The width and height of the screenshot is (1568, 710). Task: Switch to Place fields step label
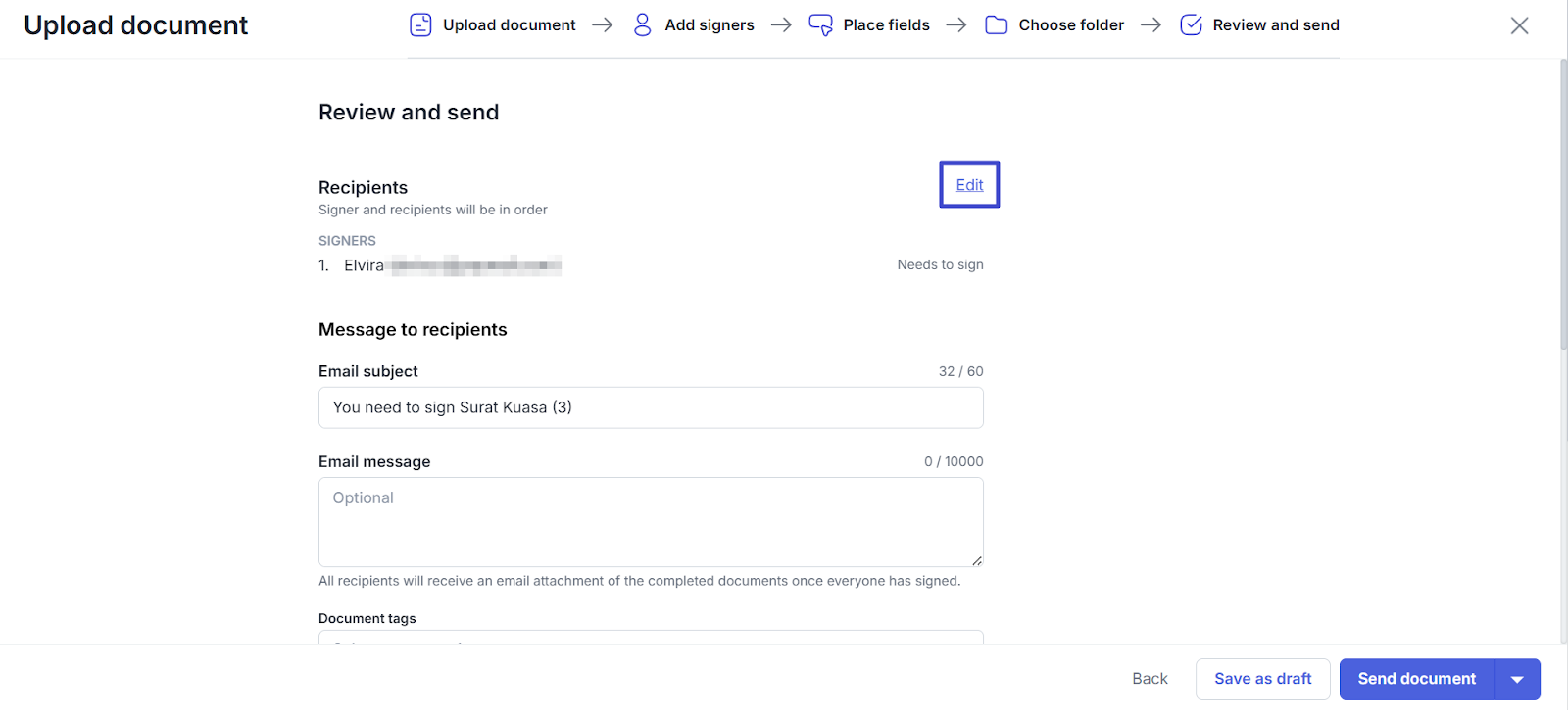pos(886,25)
